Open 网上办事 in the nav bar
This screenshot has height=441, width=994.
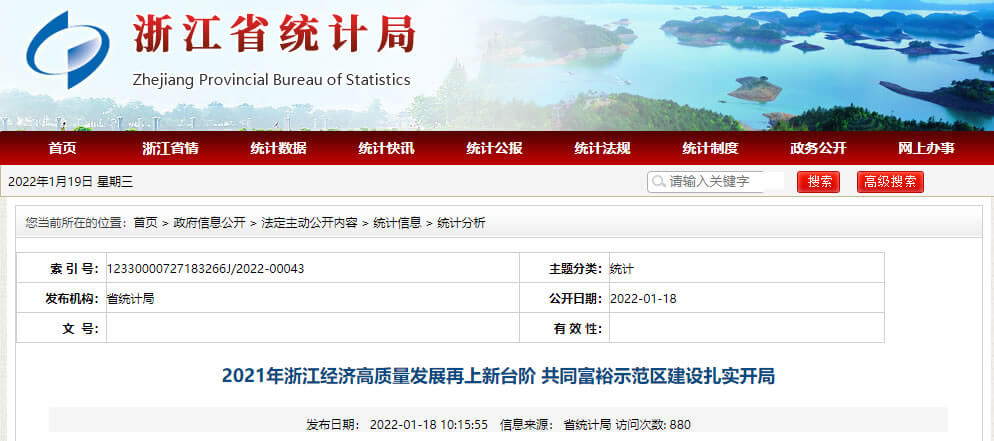(x=926, y=148)
